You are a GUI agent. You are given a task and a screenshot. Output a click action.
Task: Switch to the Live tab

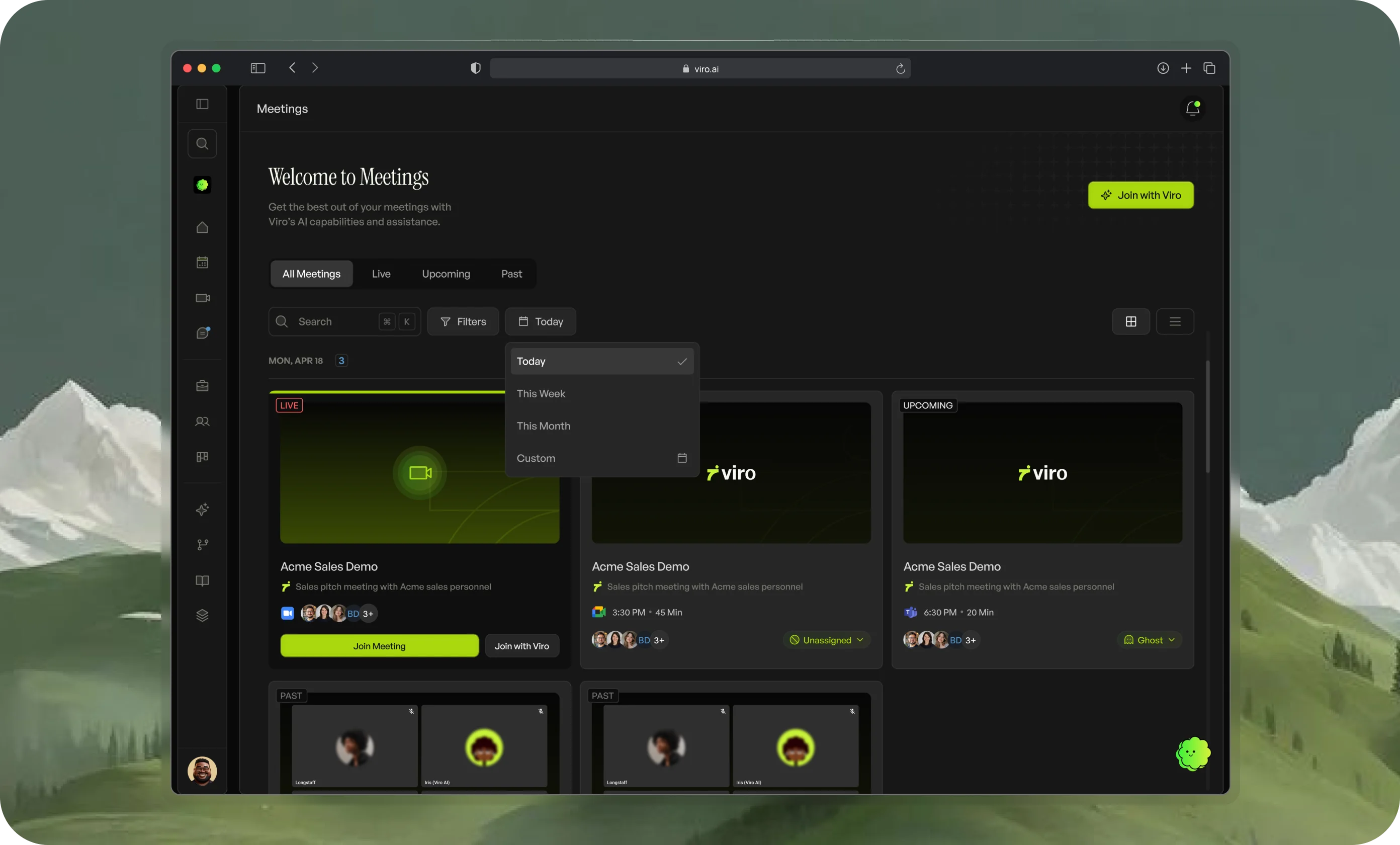click(381, 274)
